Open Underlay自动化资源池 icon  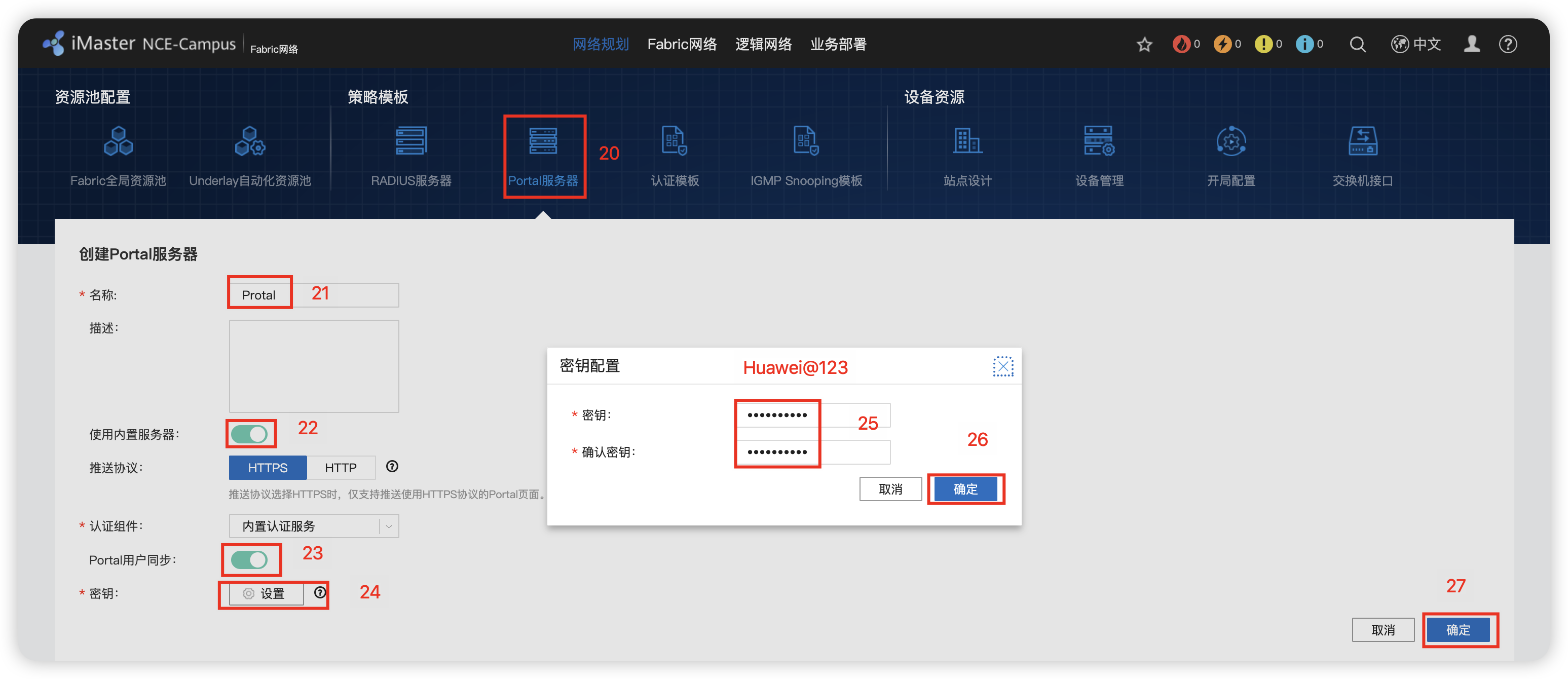coord(249,141)
